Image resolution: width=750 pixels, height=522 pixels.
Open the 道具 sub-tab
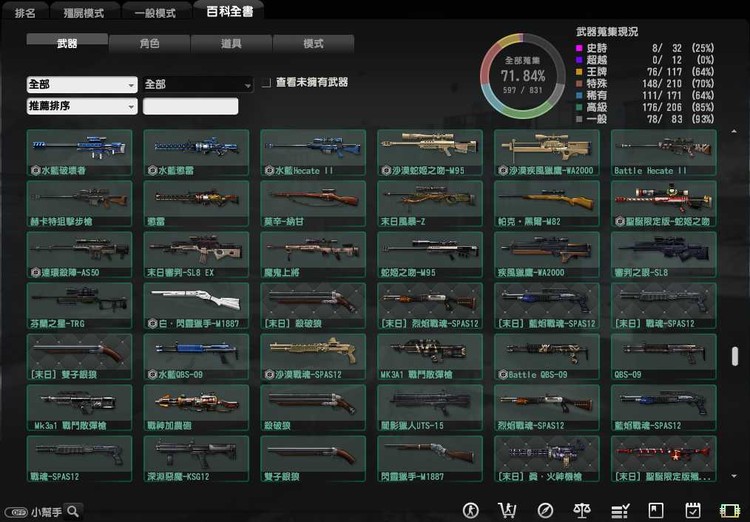click(231, 44)
